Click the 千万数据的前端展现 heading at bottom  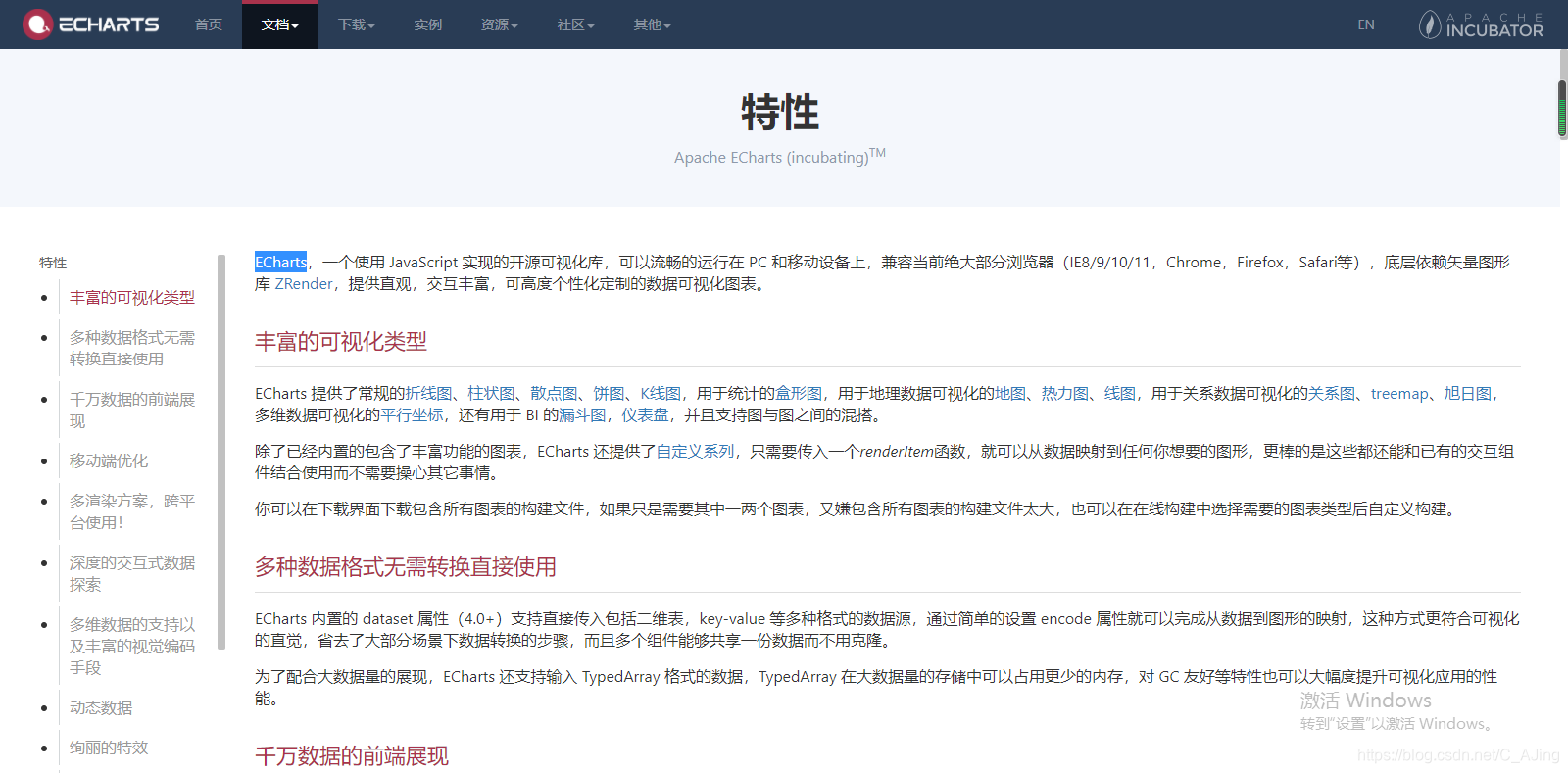coord(352,755)
